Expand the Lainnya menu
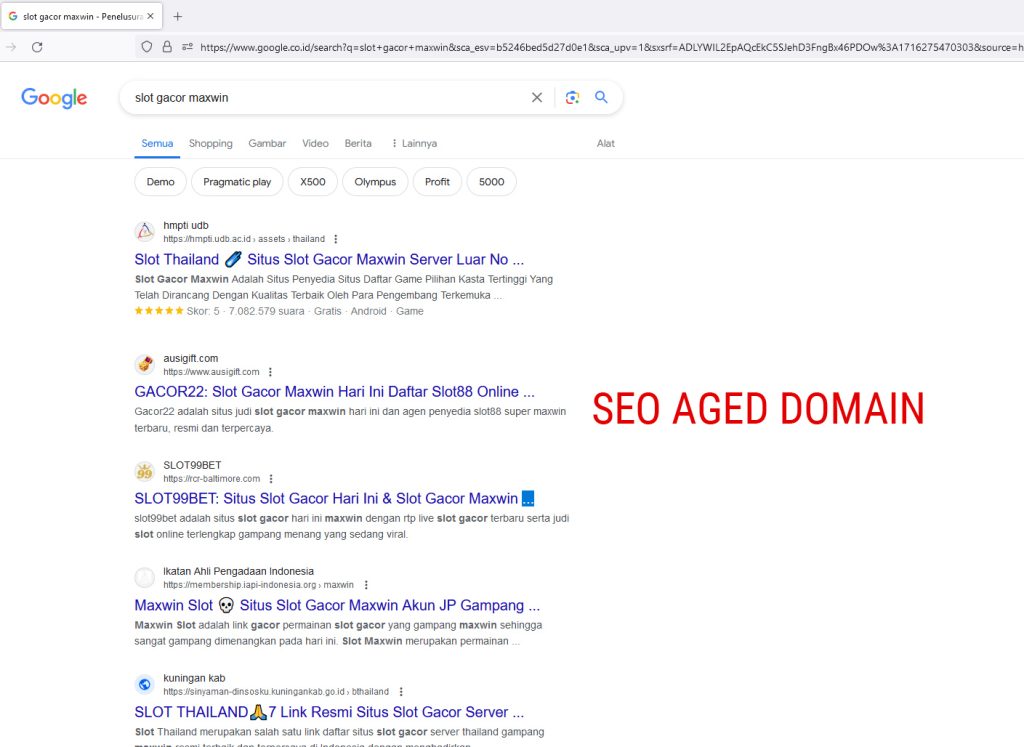 point(414,143)
